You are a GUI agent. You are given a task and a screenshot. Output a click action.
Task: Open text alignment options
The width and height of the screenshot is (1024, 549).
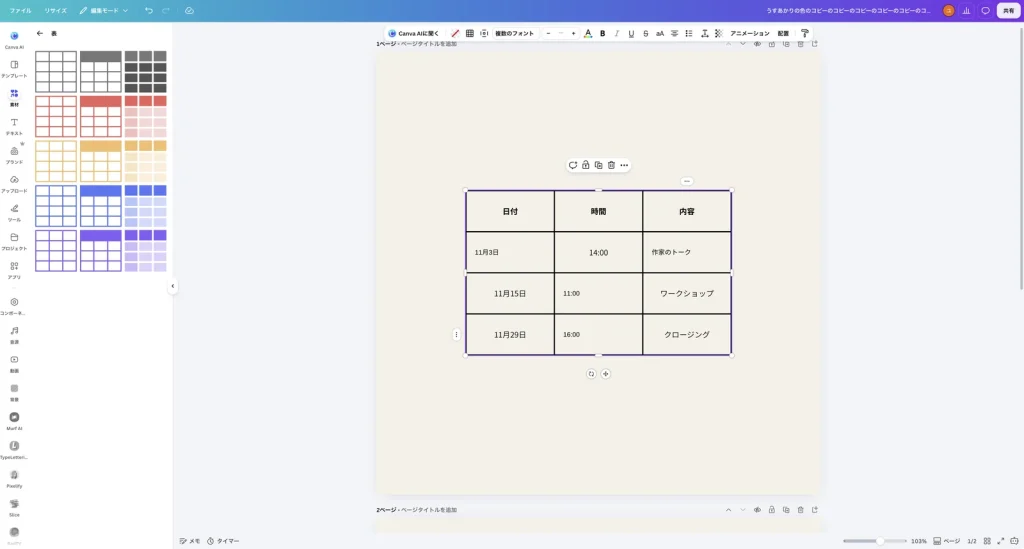pyautogui.click(x=674, y=33)
